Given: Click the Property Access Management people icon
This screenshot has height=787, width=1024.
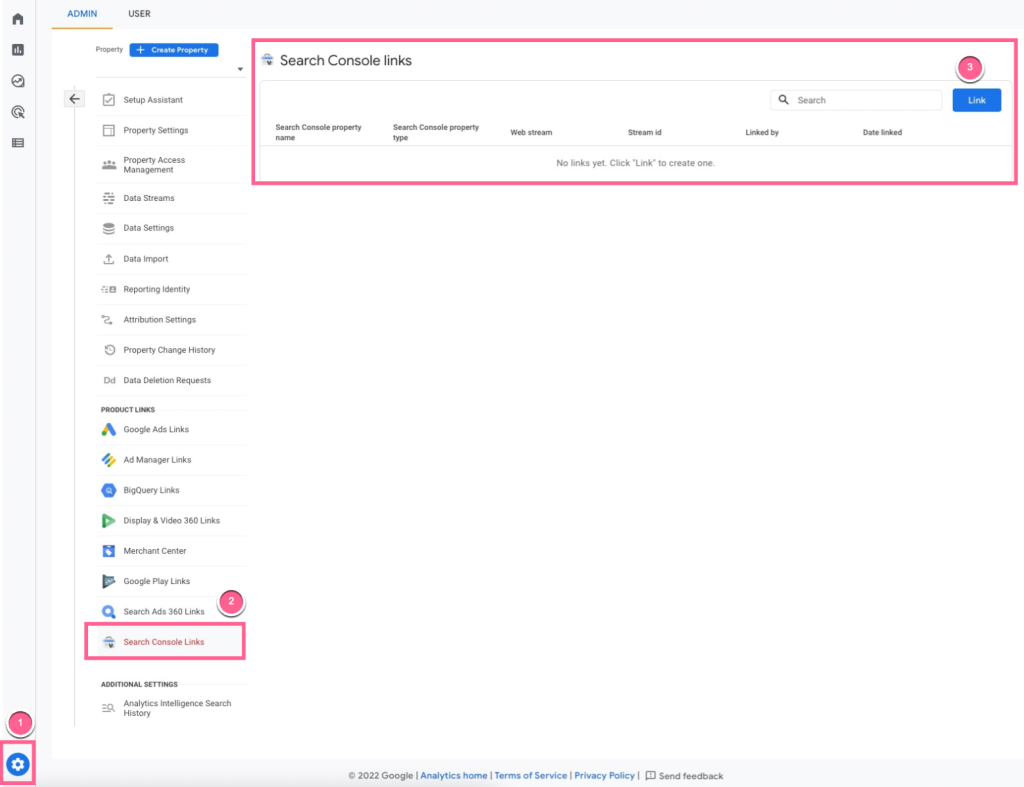Looking at the screenshot, I should coord(108,165).
